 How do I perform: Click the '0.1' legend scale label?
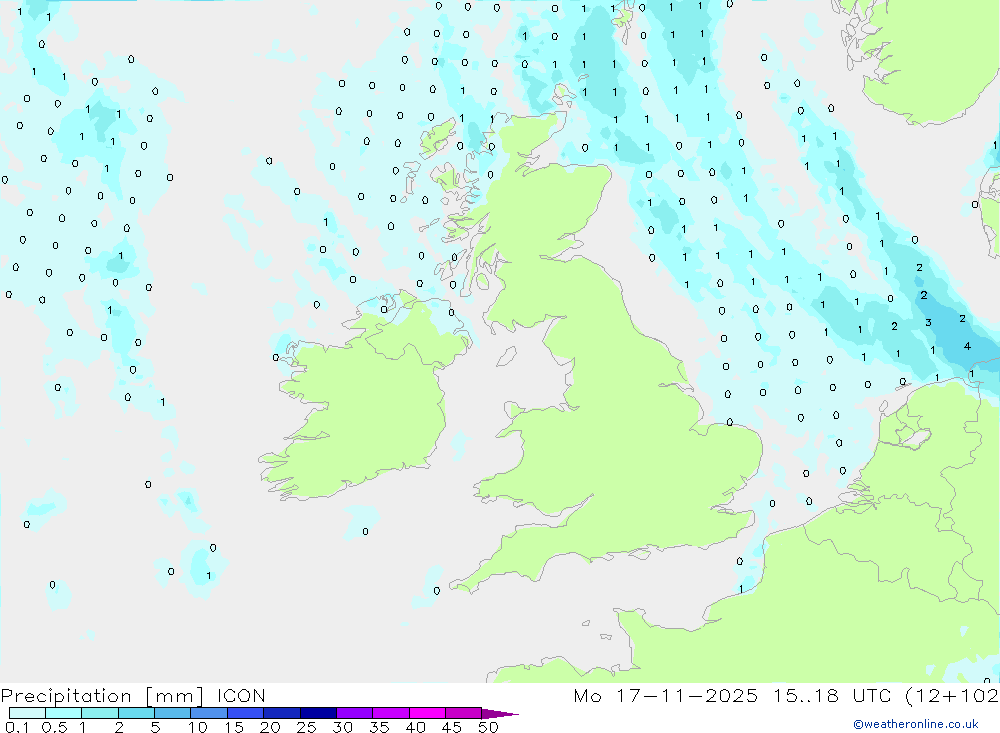(x=17, y=727)
